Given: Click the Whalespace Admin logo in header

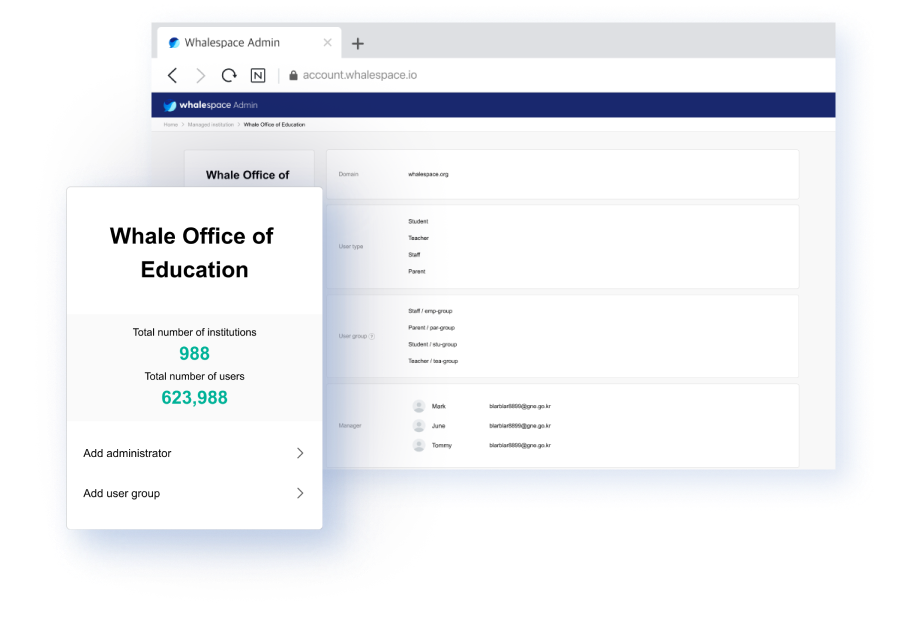Looking at the screenshot, I should point(211,105).
